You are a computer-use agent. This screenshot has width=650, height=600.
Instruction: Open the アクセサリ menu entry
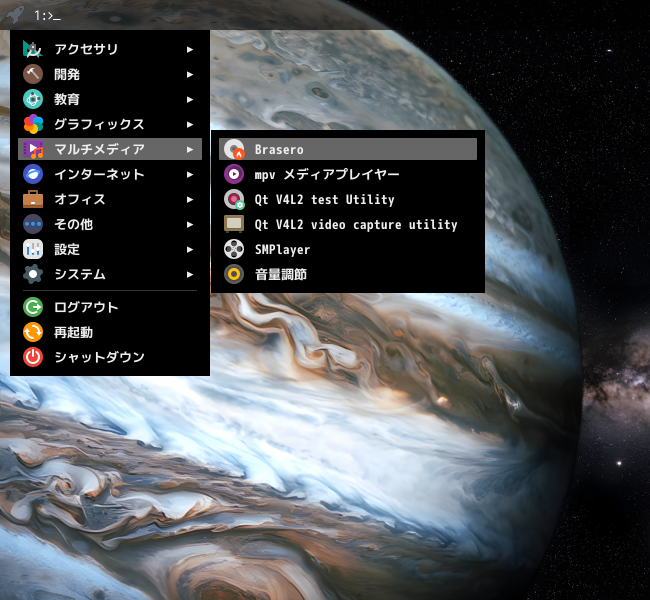point(110,49)
